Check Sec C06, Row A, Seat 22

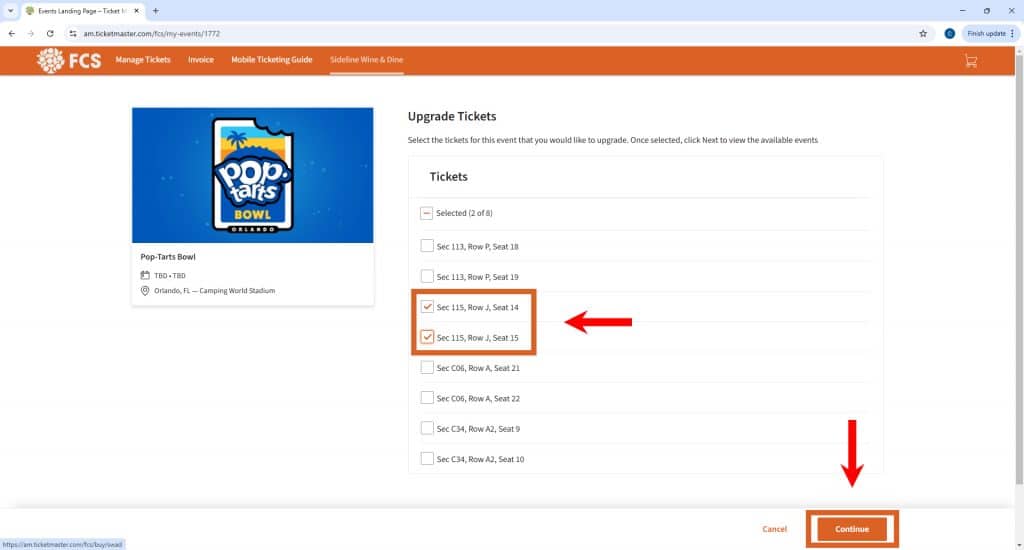[x=426, y=398]
